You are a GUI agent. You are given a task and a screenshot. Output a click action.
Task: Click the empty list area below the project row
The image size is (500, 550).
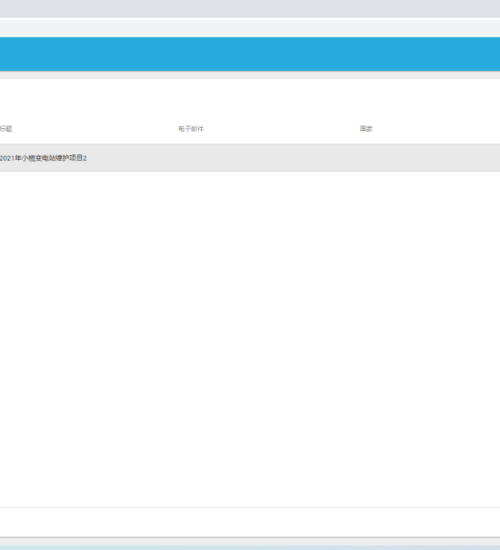250,338
